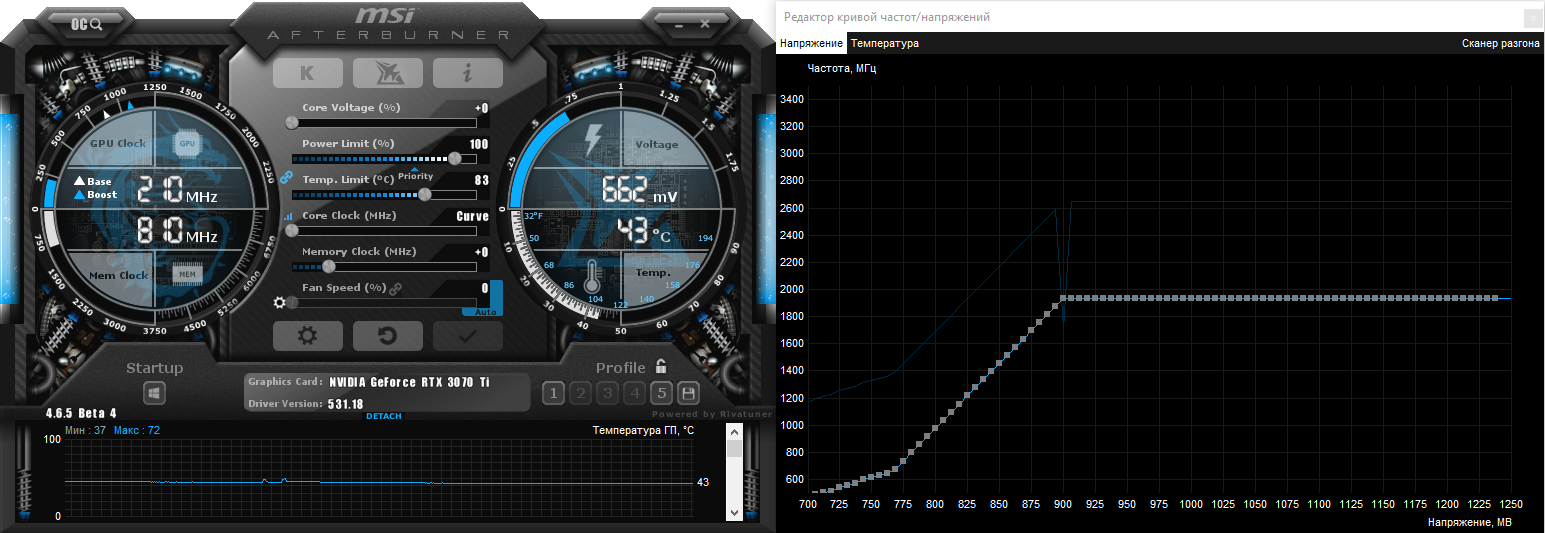Select profile slot 5
The image size is (1545, 533).
tap(661, 393)
